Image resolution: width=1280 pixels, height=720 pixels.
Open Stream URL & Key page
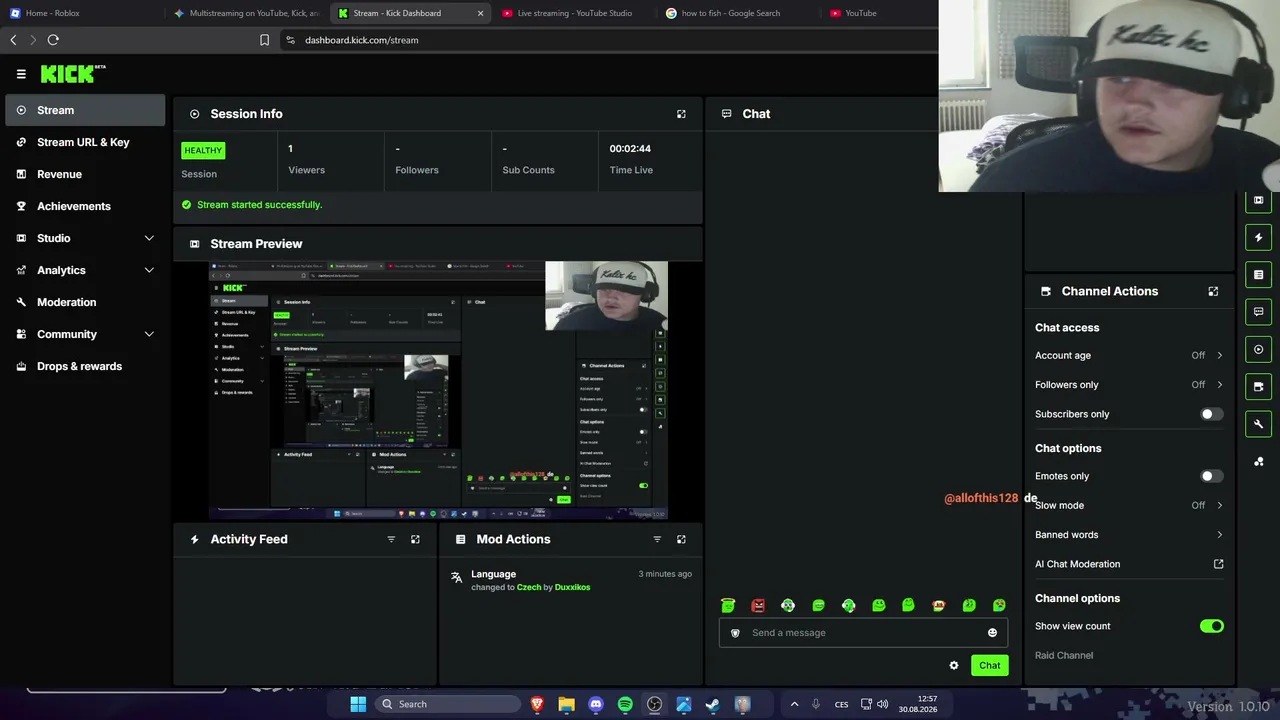point(85,142)
